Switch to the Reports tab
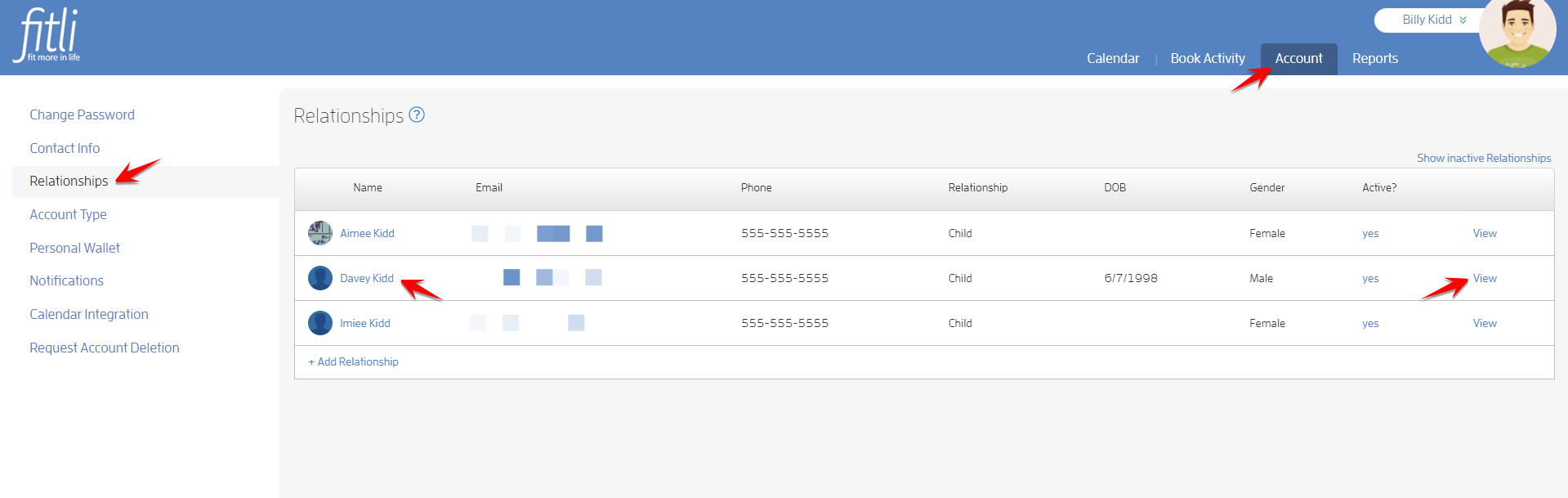The width and height of the screenshot is (1568, 498). tap(1375, 58)
